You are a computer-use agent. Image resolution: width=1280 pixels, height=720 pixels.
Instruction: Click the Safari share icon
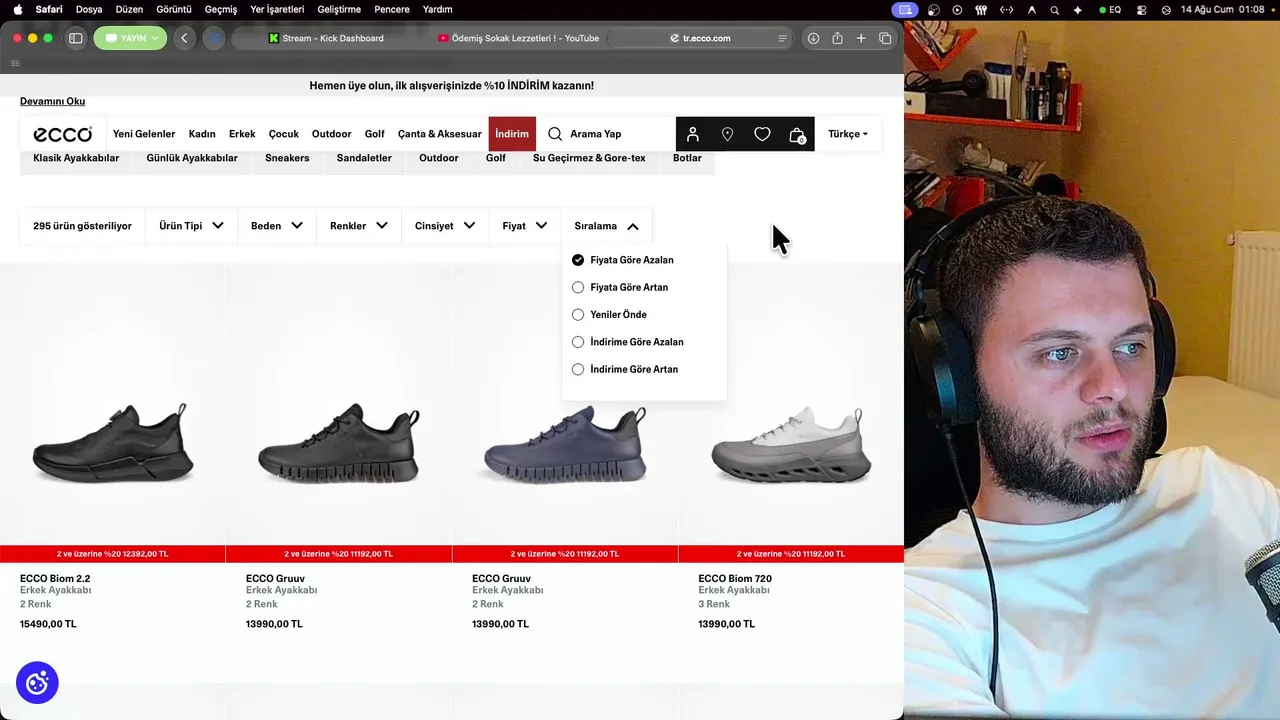[837, 38]
